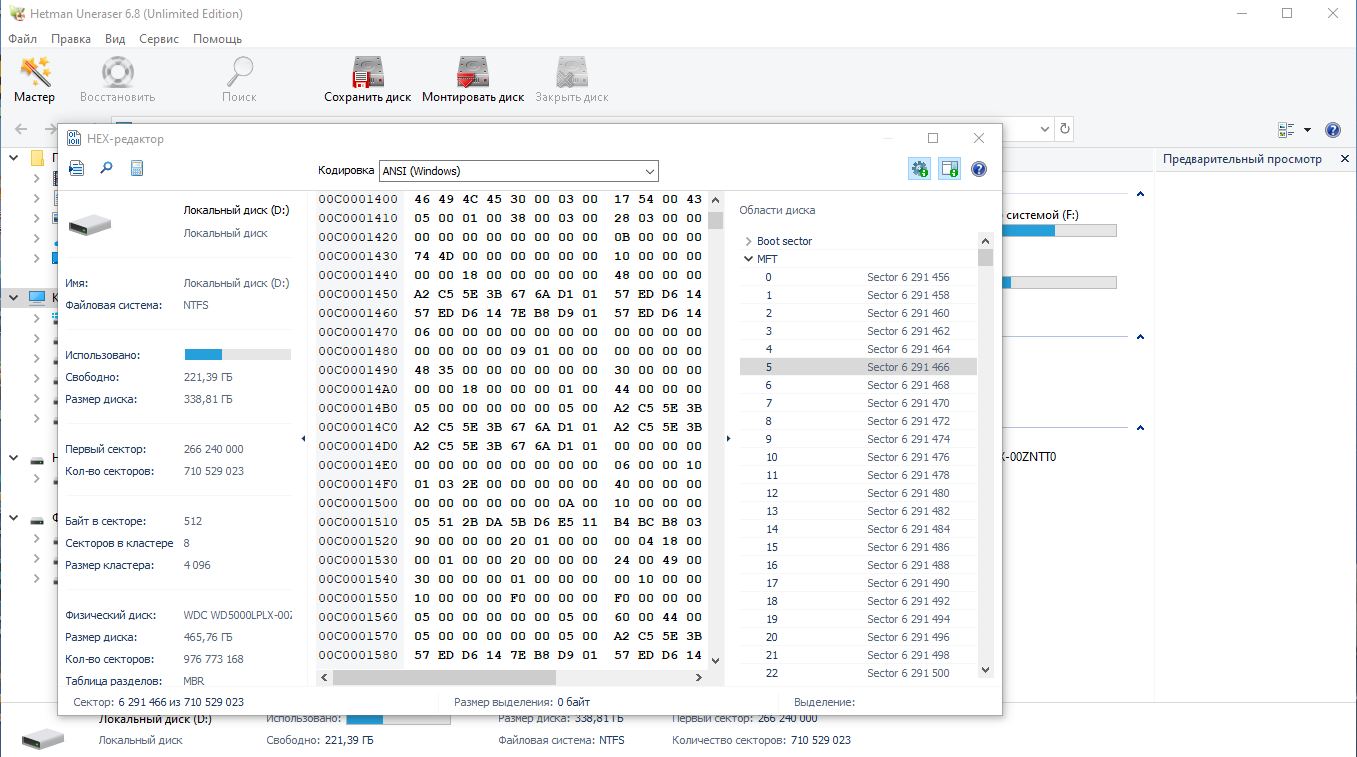Collapse right panel with the small right arrow

tap(728, 438)
